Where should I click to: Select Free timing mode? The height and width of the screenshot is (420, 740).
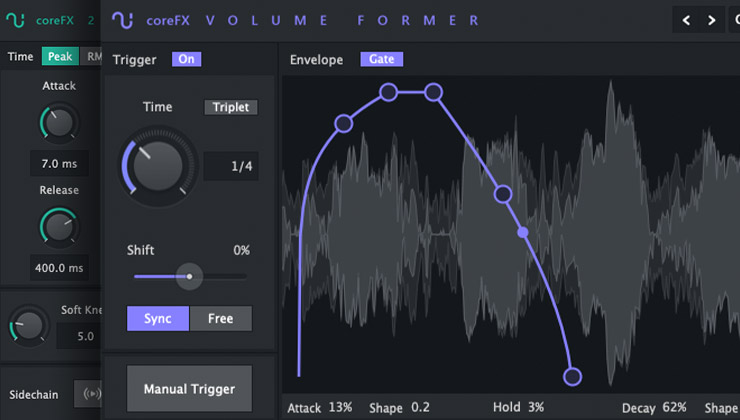click(x=220, y=319)
